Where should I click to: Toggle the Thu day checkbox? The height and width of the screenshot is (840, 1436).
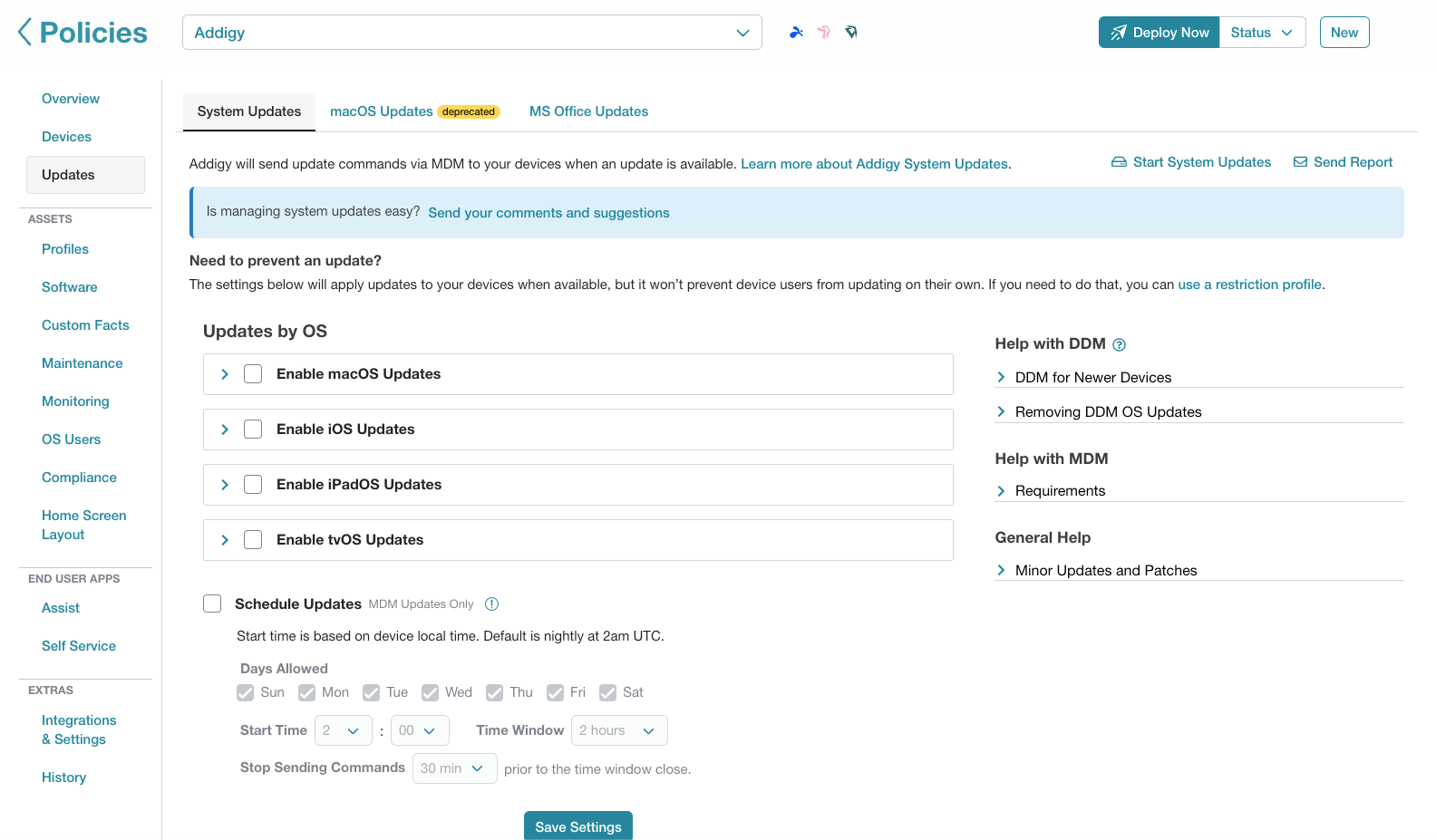click(x=494, y=692)
